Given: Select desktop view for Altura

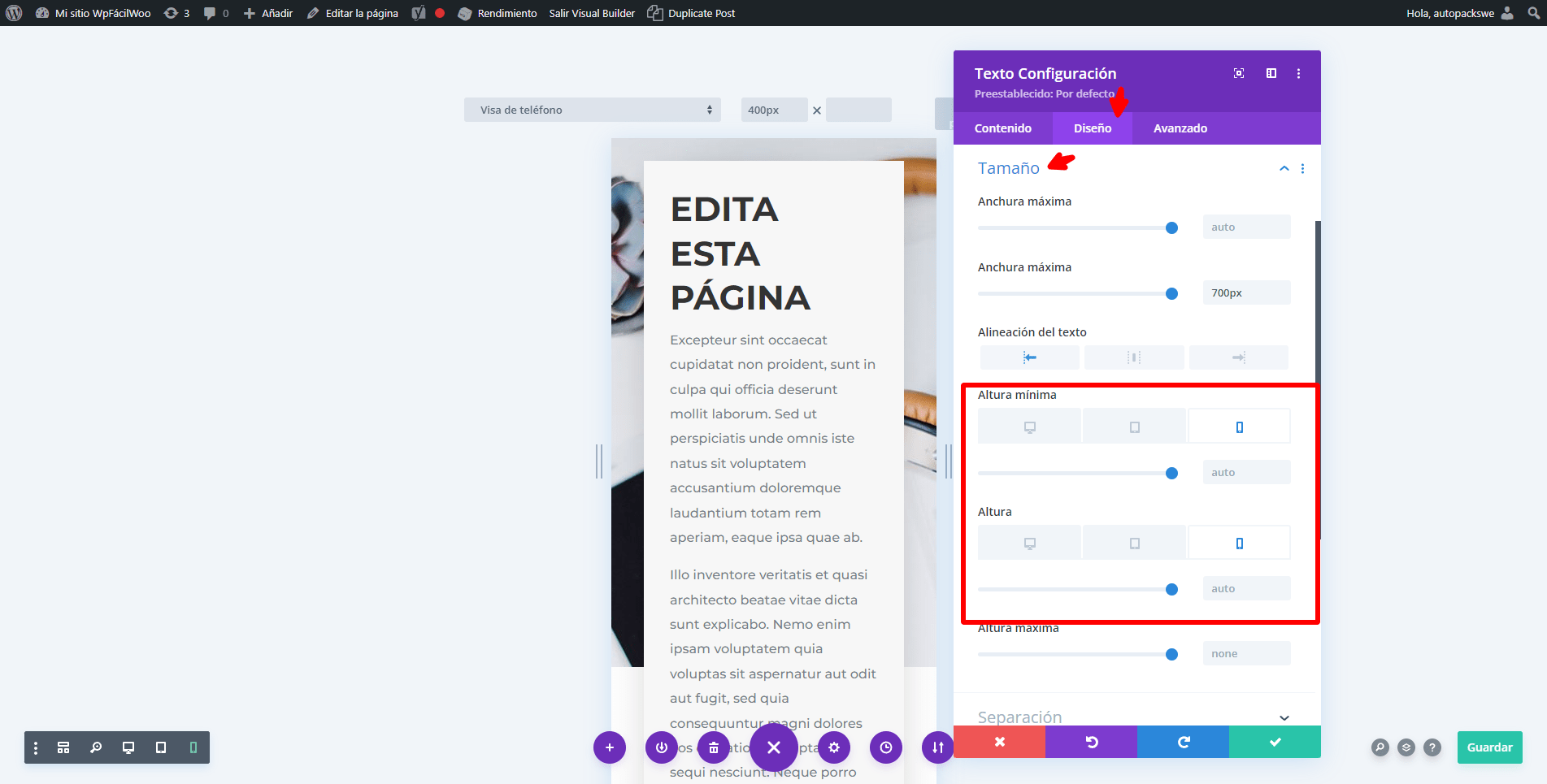Looking at the screenshot, I should (x=1029, y=543).
